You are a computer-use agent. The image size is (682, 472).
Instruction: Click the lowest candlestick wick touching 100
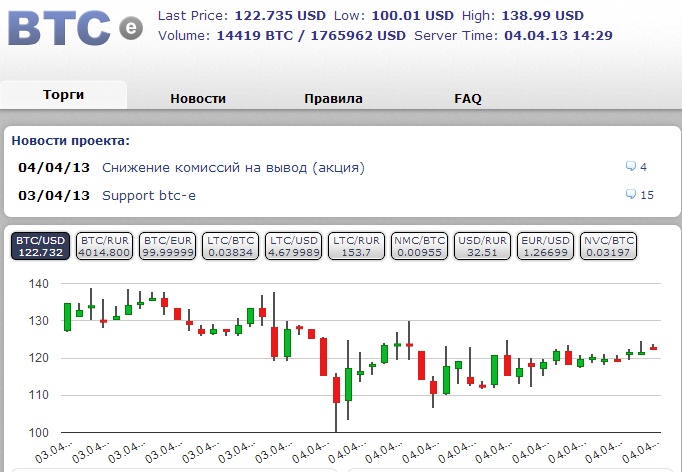pyautogui.click(x=336, y=402)
